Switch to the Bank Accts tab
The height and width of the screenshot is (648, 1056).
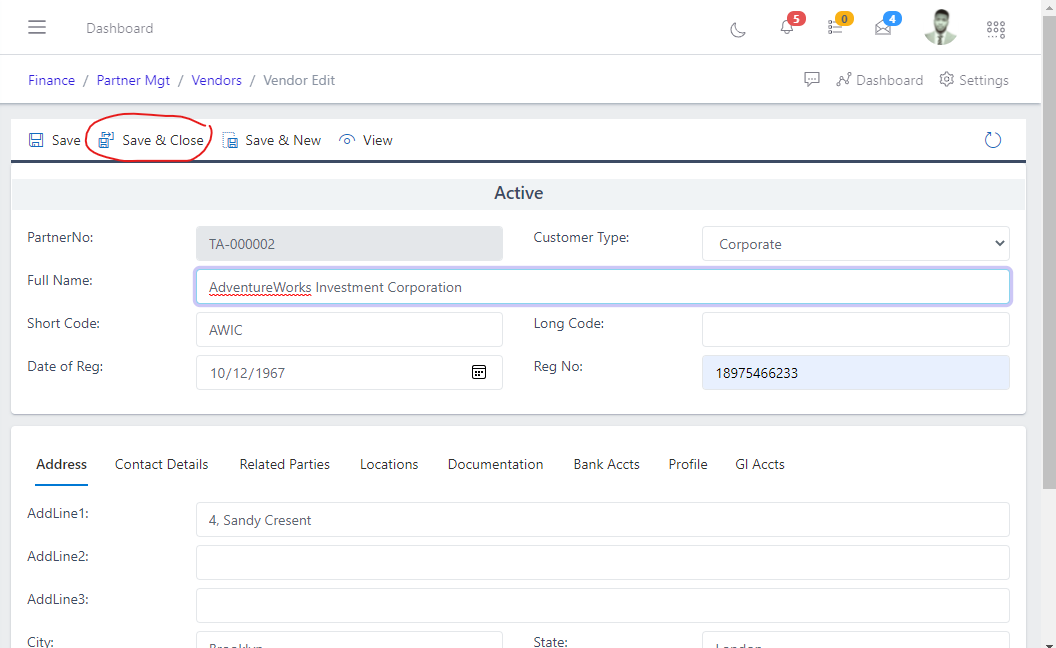pyautogui.click(x=606, y=464)
